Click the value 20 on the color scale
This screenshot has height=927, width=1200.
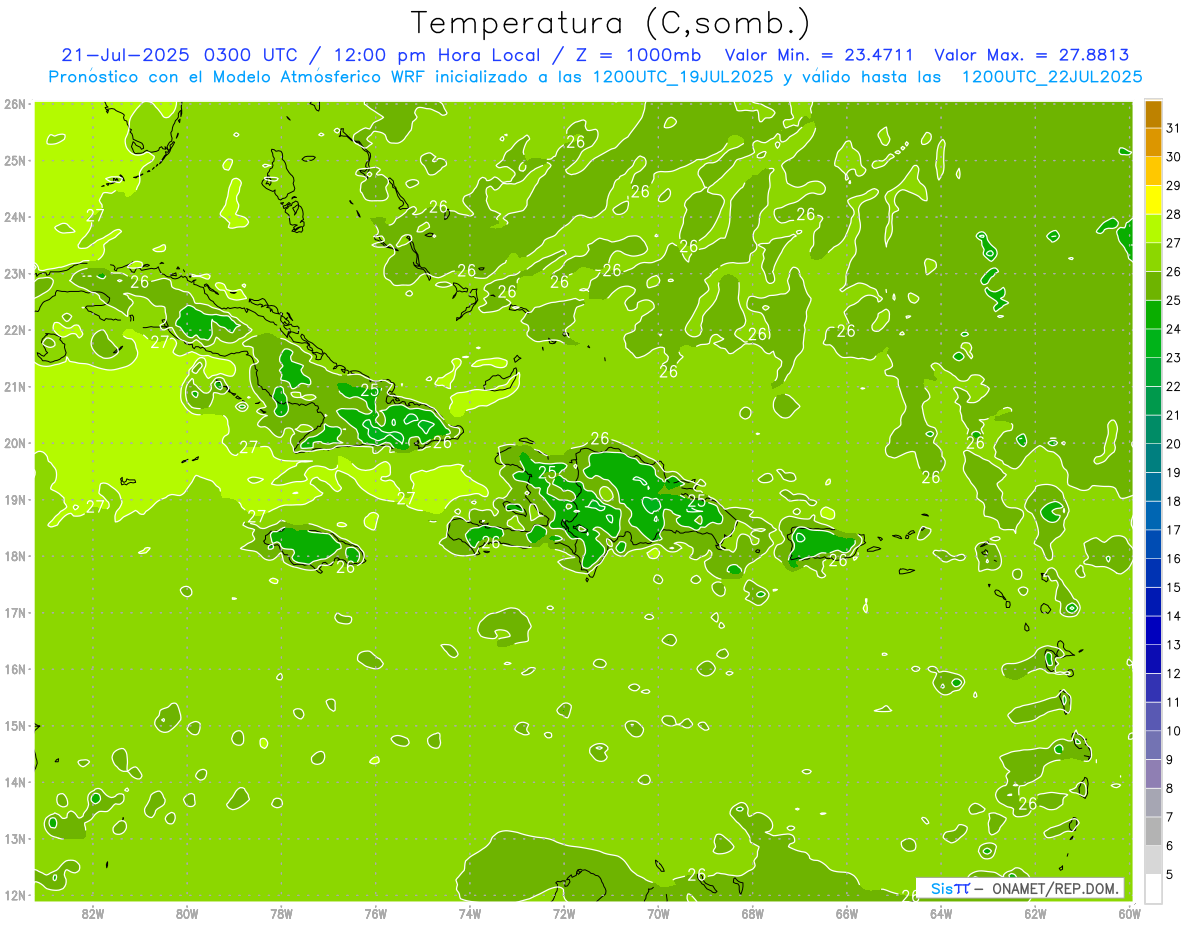coord(1174,444)
